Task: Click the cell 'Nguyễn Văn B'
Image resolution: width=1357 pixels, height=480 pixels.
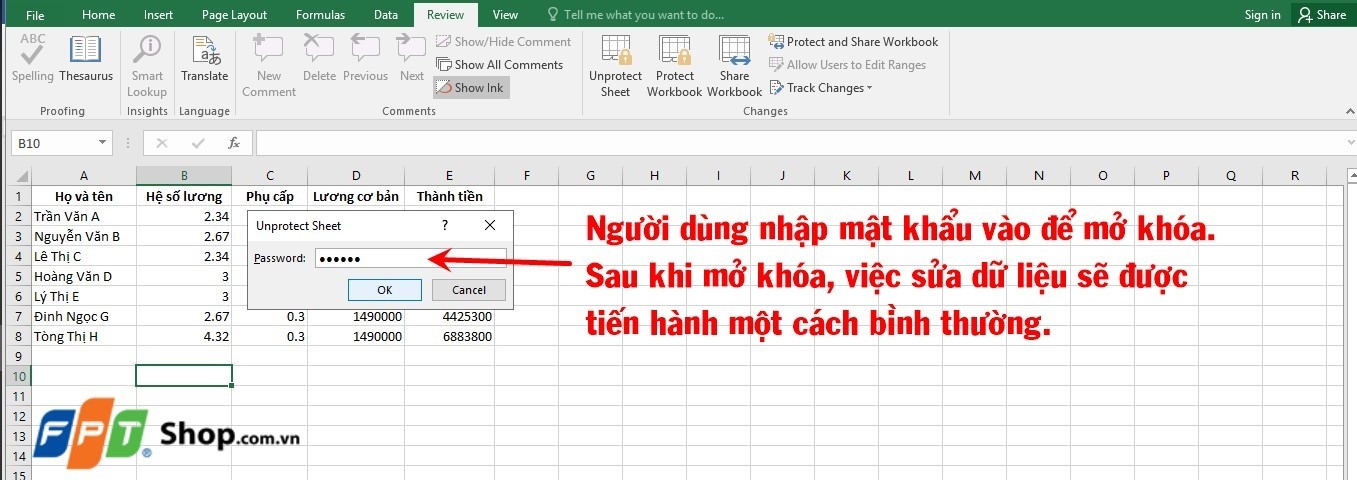Action: pos(83,236)
